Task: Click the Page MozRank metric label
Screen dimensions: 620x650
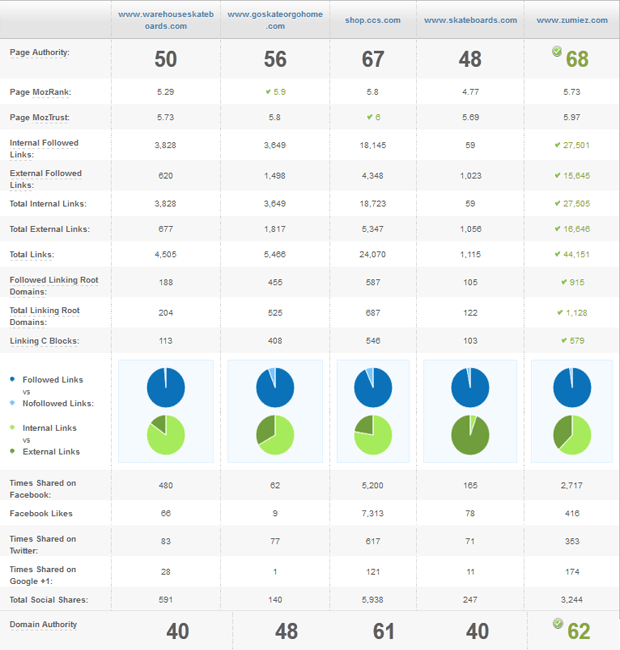Action: tap(40, 92)
